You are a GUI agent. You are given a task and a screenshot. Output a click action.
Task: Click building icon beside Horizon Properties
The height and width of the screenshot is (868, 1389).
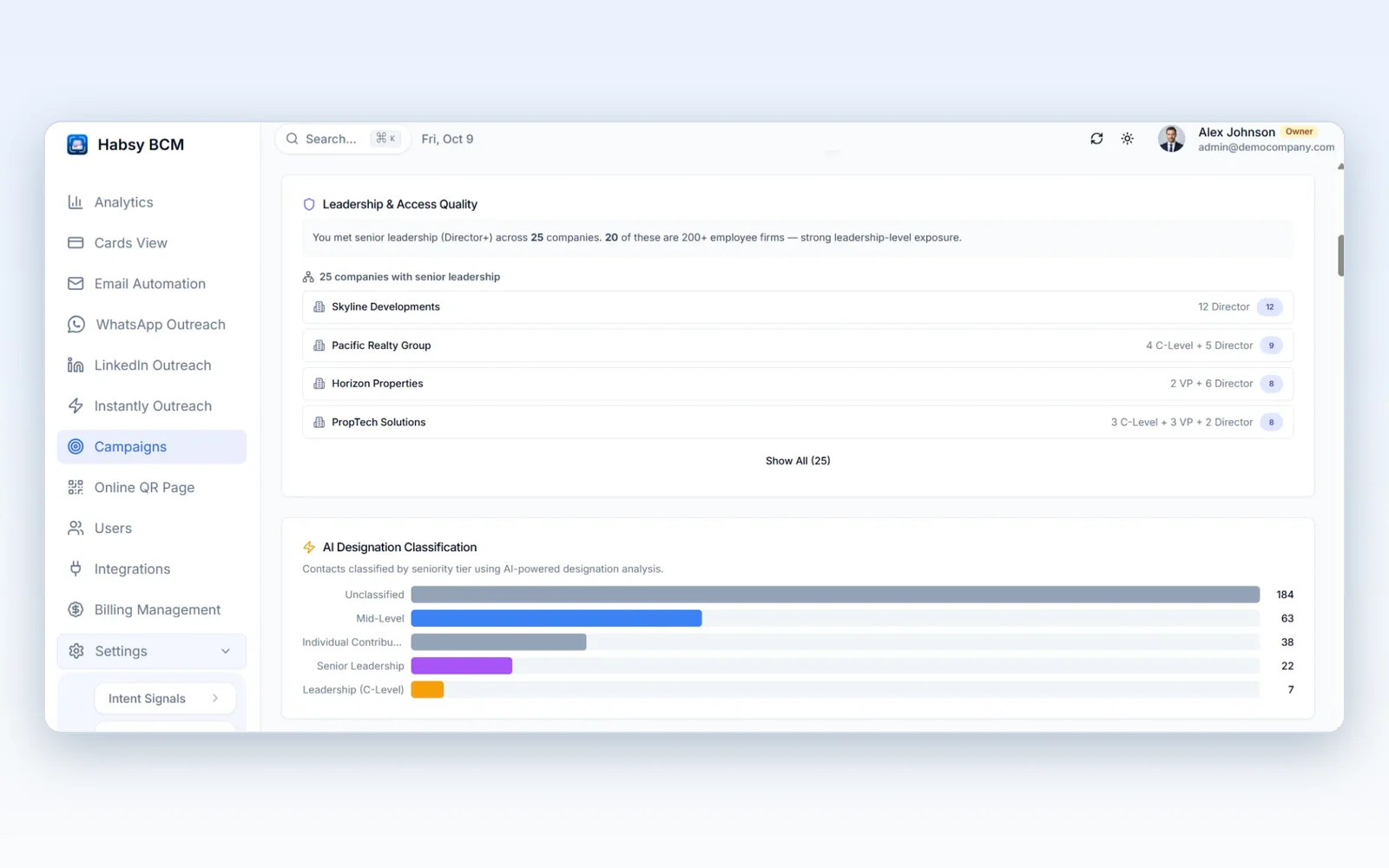click(319, 384)
